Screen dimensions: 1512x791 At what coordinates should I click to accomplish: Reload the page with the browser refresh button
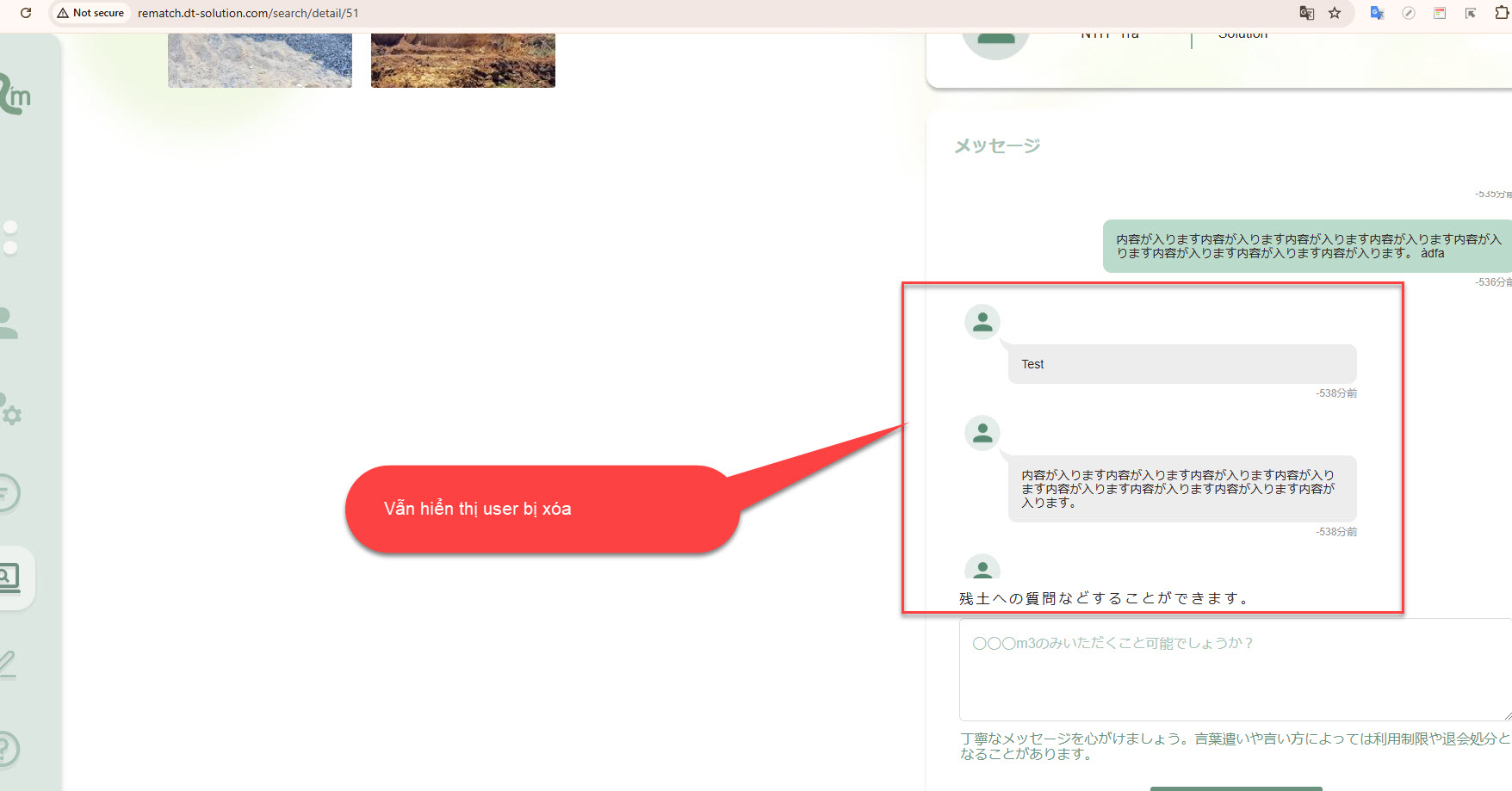(26, 13)
